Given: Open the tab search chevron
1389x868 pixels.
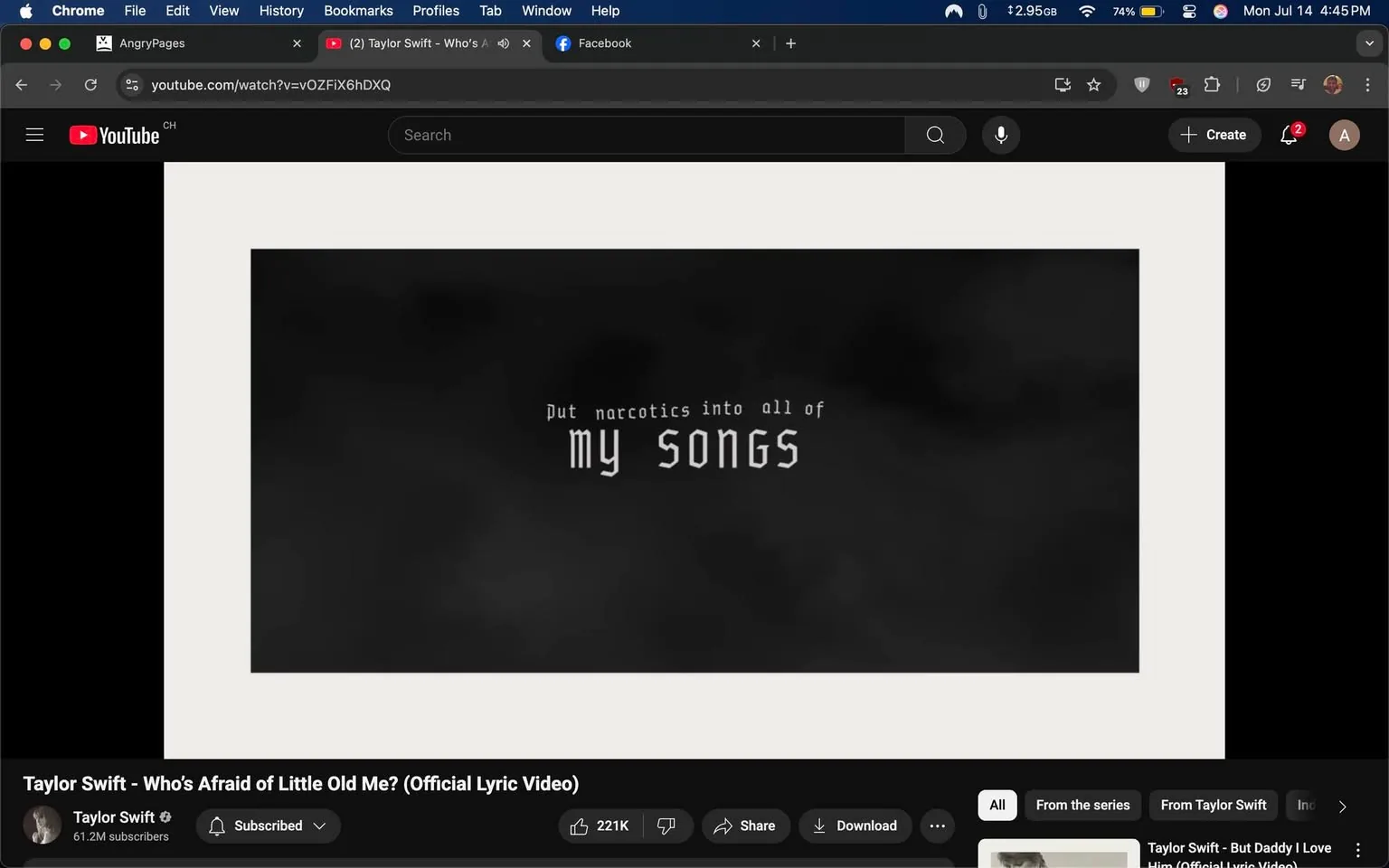Looking at the screenshot, I should click(1367, 42).
